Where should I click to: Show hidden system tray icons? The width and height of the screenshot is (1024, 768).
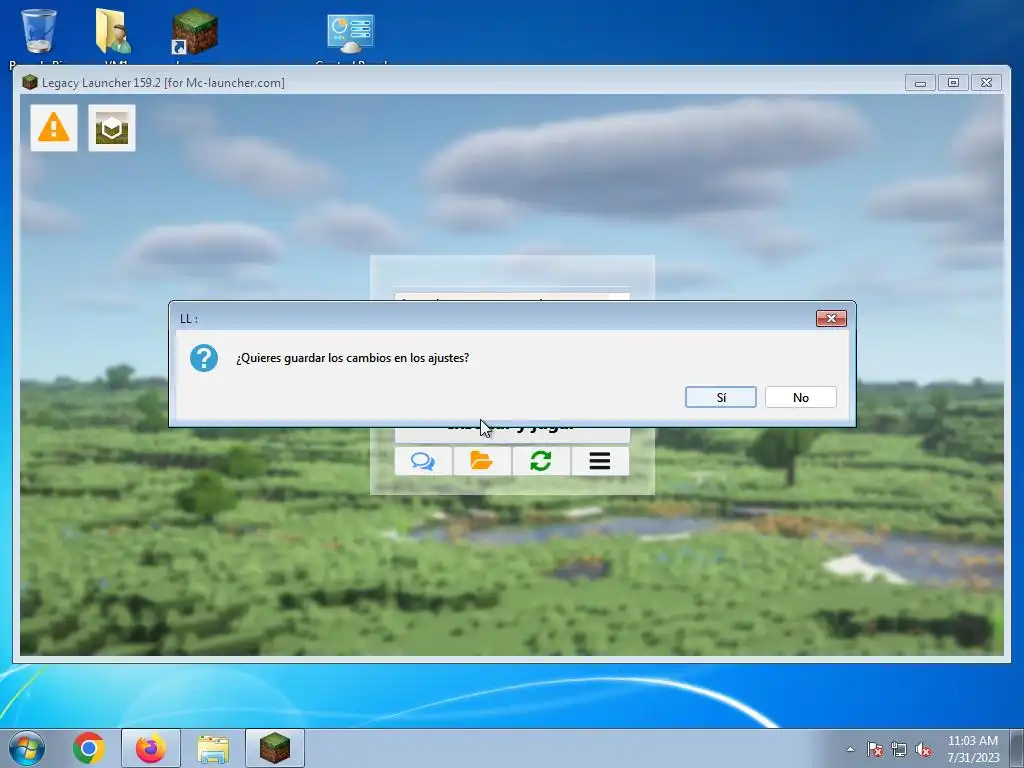tap(850, 749)
